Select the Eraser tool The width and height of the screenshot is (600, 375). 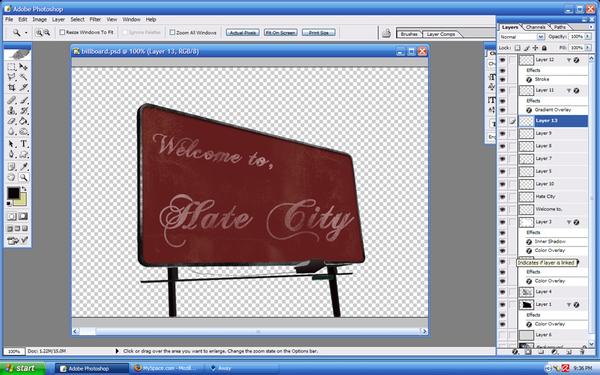[11, 121]
